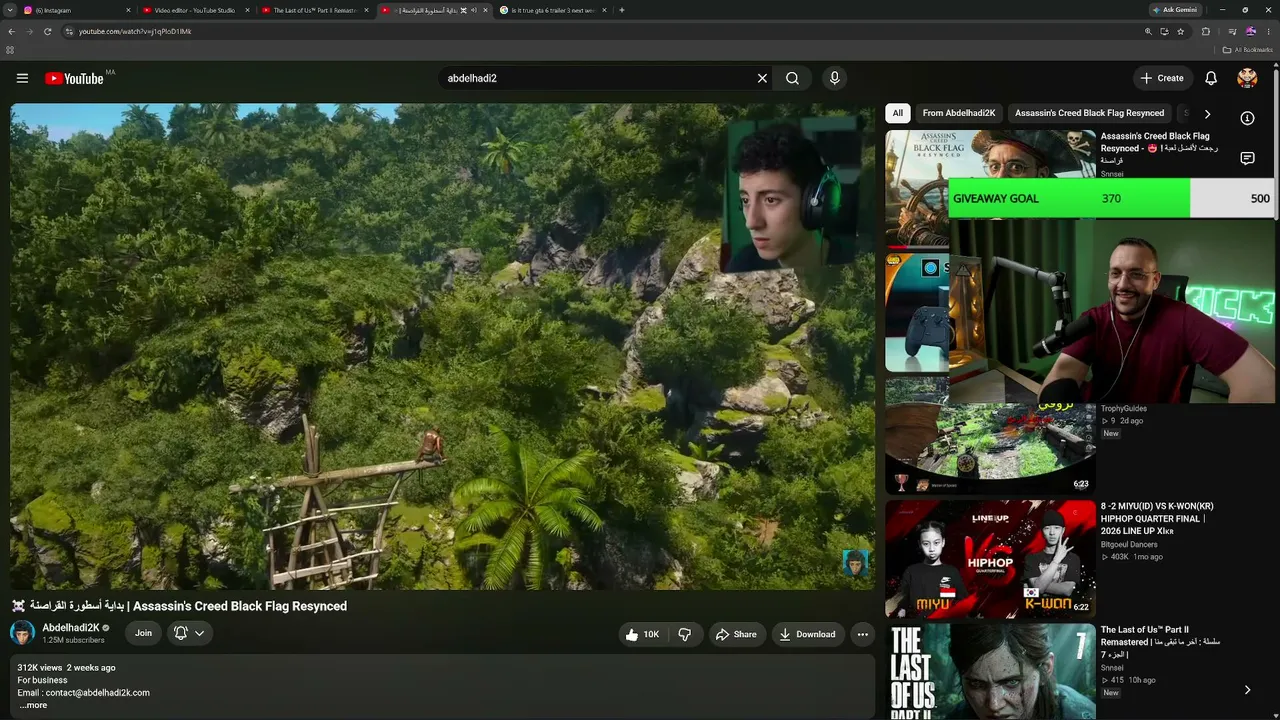Click the magnifier search button

pyautogui.click(x=792, y=78)
